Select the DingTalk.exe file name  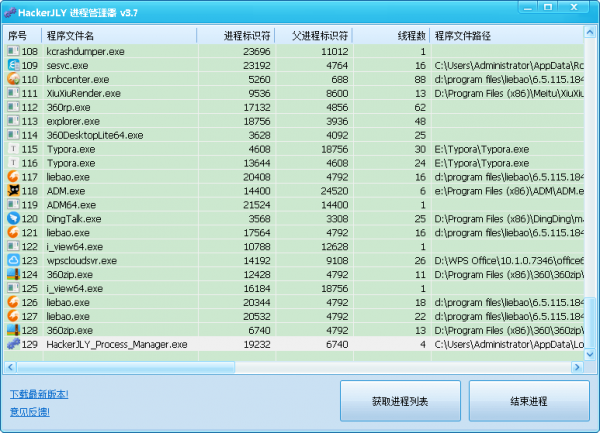(x=74, y=219)
